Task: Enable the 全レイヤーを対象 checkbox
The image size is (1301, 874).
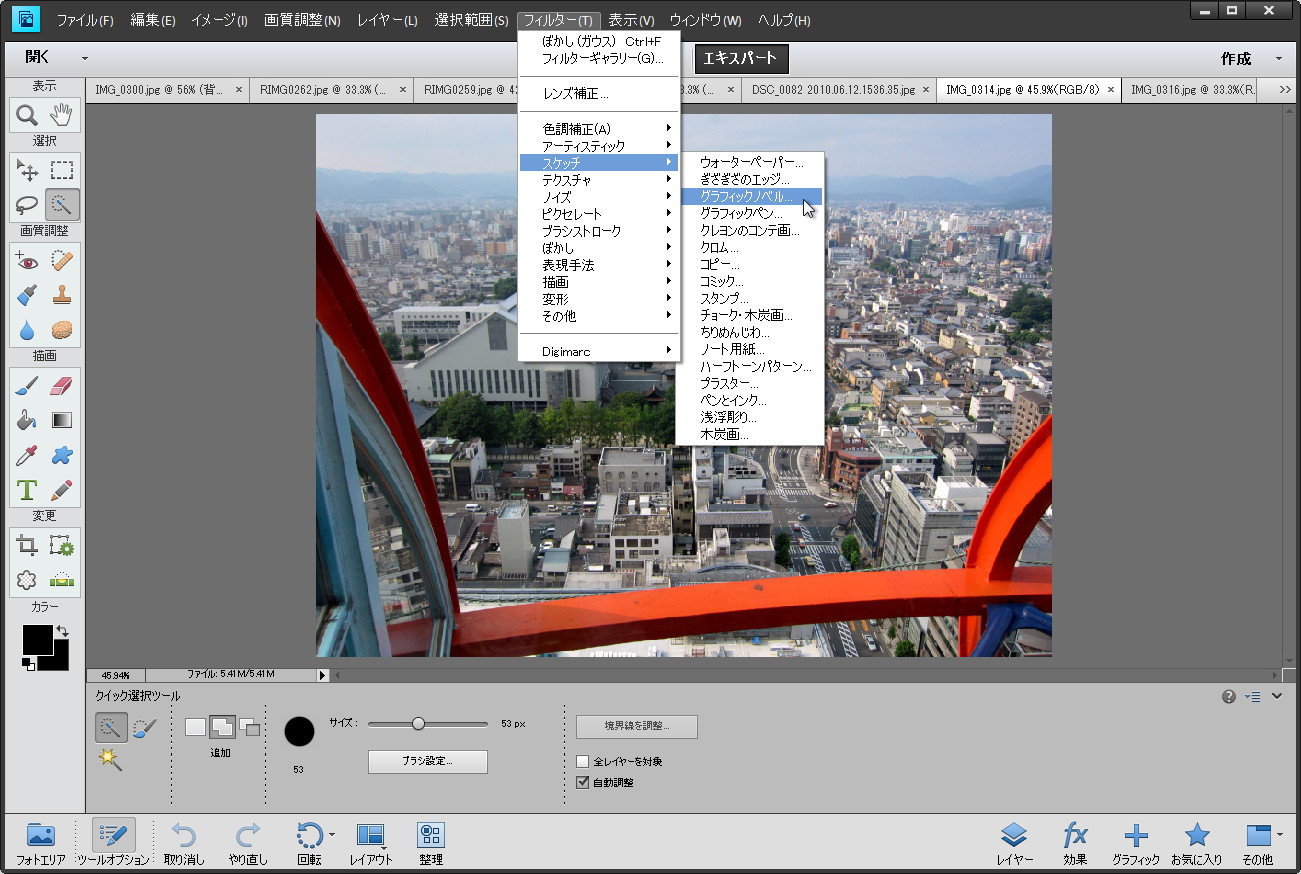Action: tap(583, 762)
